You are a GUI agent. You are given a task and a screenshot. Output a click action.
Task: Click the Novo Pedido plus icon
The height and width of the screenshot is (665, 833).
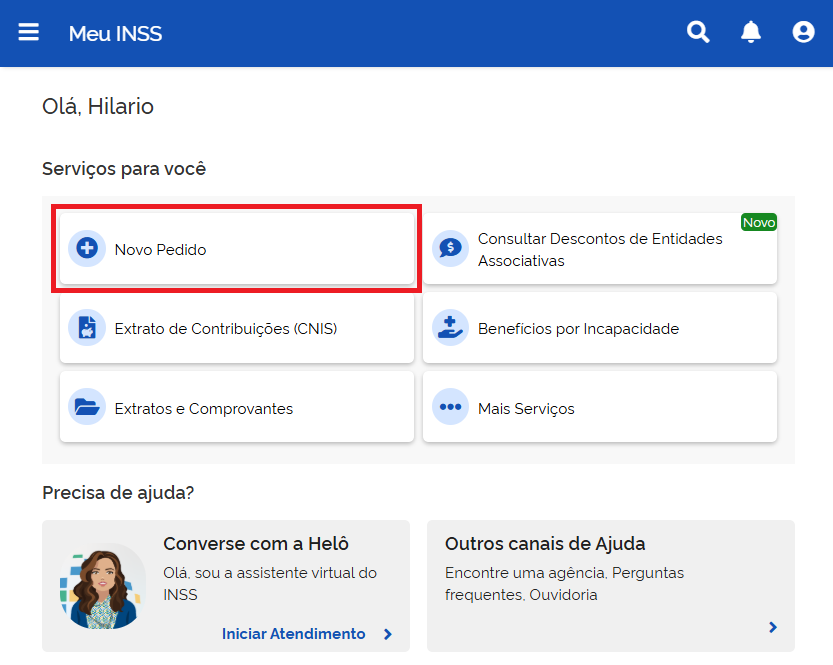click(x=87, y=248)
